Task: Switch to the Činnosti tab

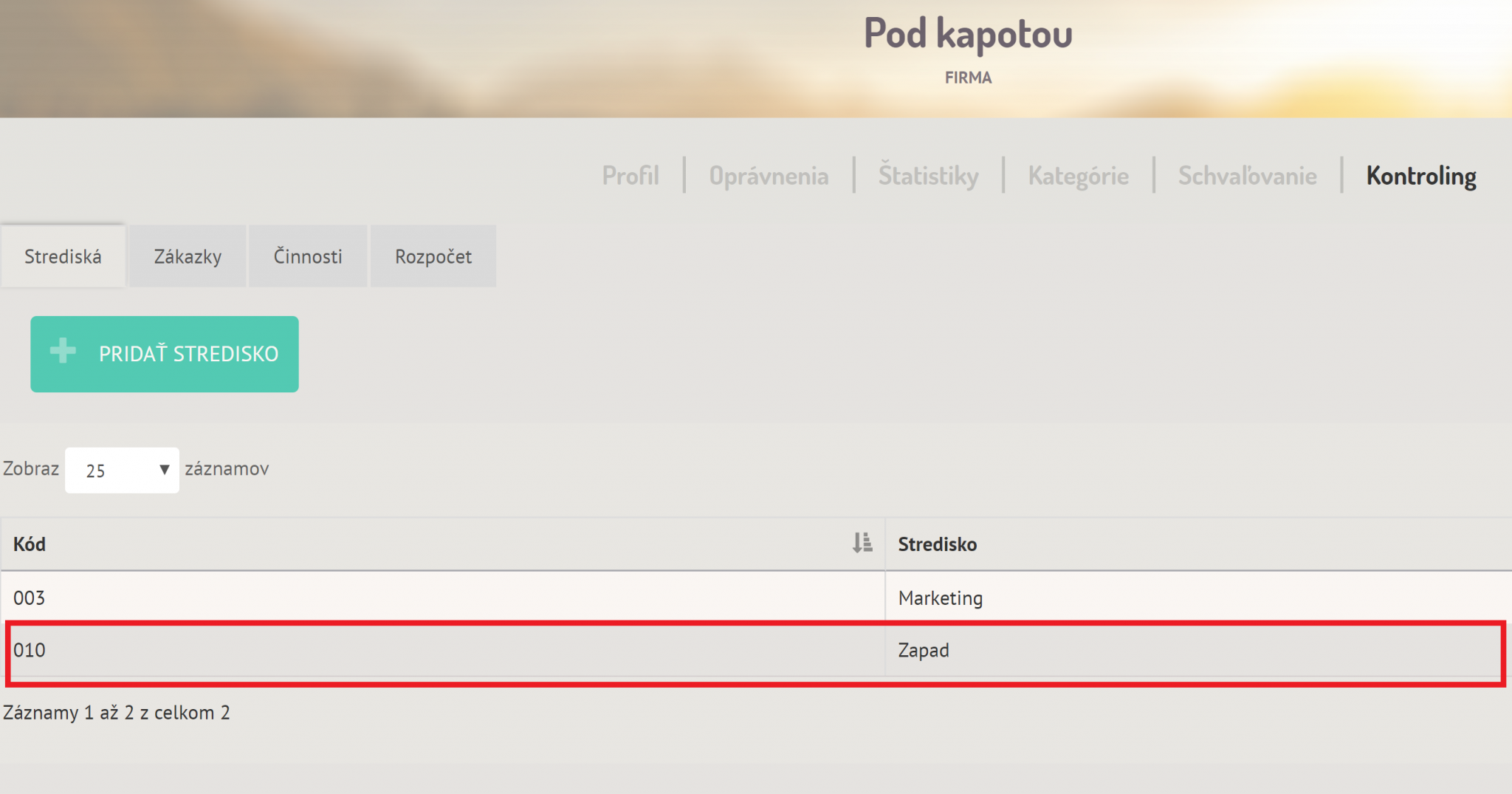Action: tap(308, 256)
